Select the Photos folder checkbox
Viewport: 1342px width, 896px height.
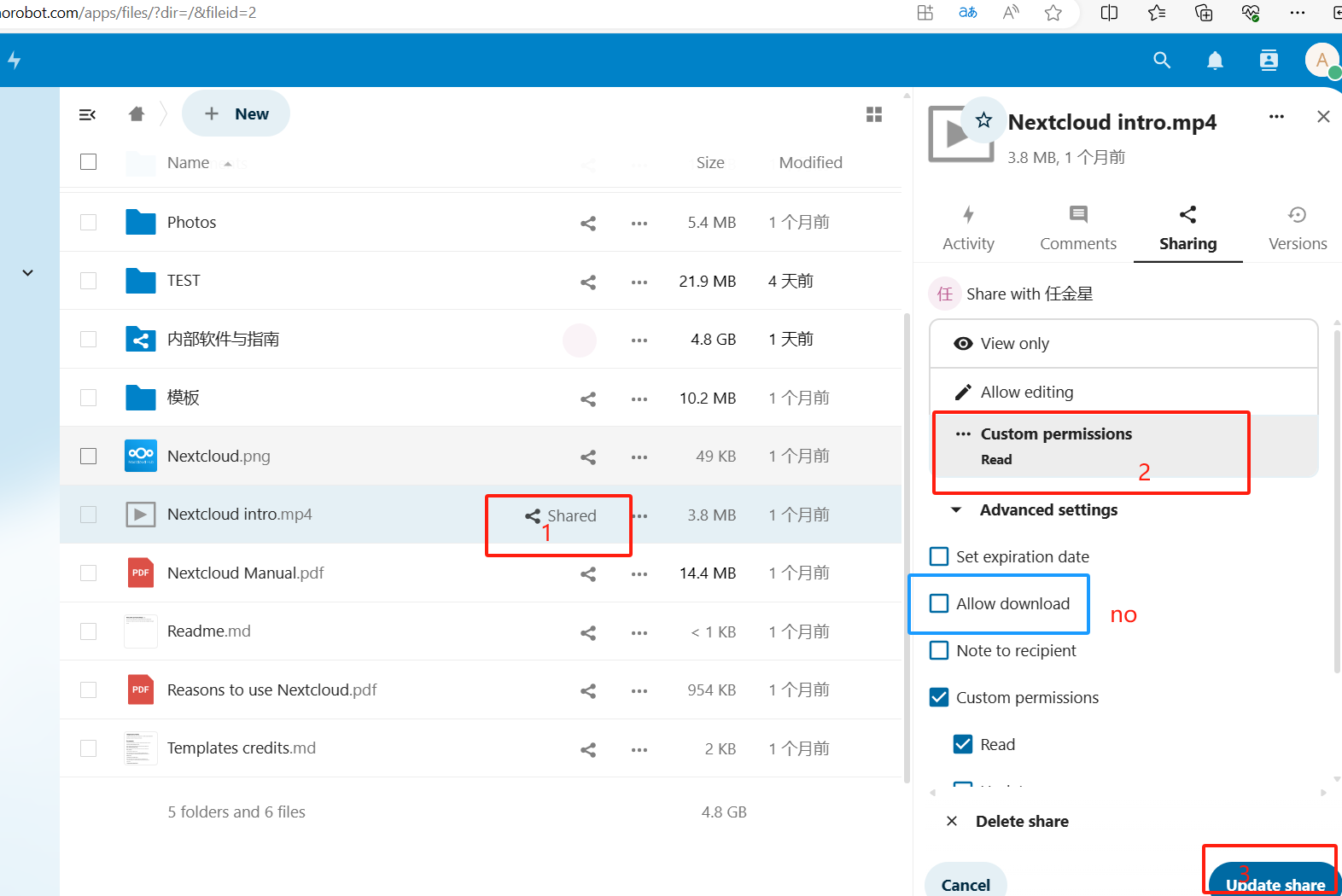pyautogui.click(x=88, y=222)
